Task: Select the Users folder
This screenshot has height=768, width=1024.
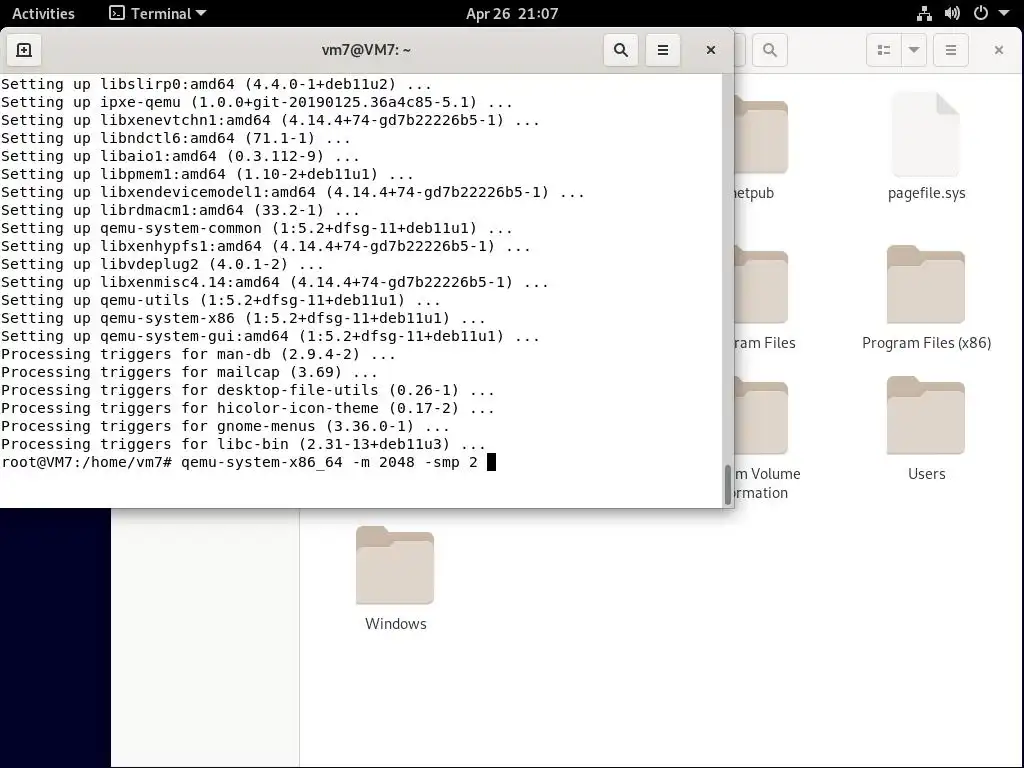Action: click(x=926, y=429)
